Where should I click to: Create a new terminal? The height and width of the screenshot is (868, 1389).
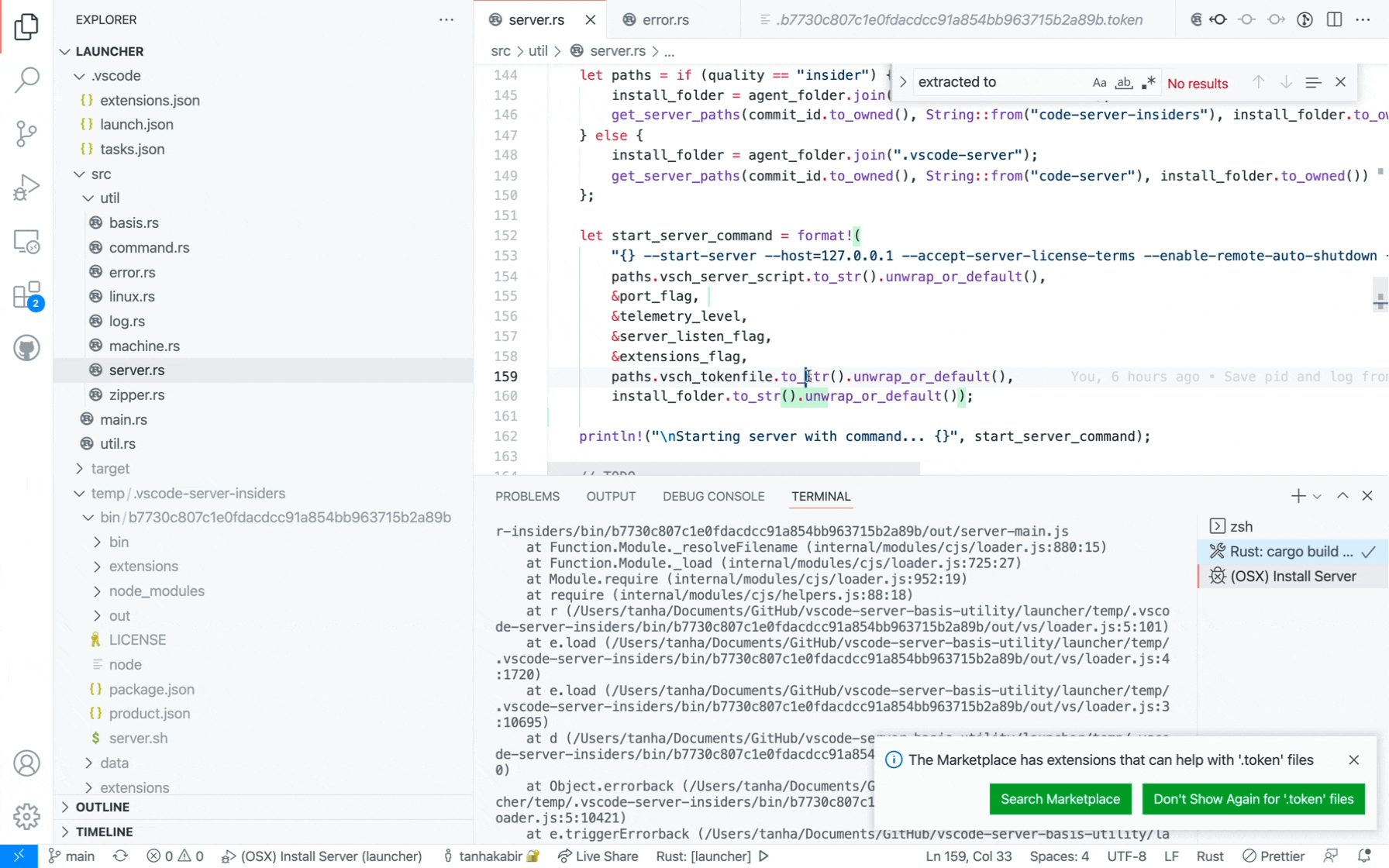pos(1298,496)
